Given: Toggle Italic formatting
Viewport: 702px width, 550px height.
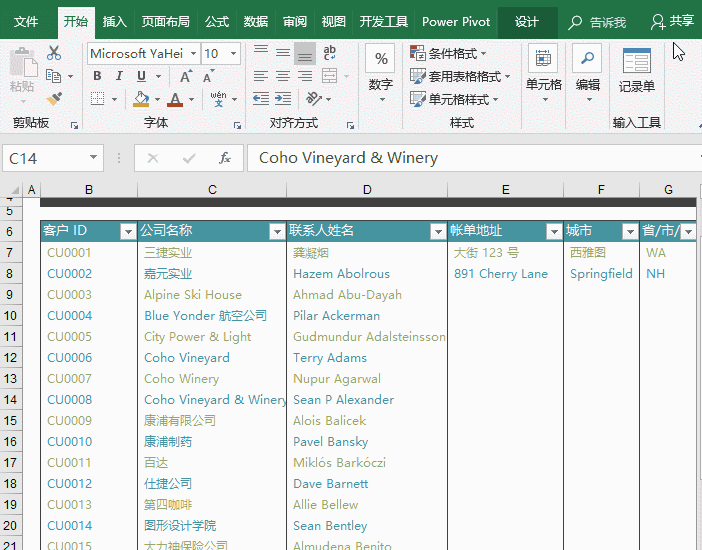Looking at the screenshot, I should pos(117,76).
